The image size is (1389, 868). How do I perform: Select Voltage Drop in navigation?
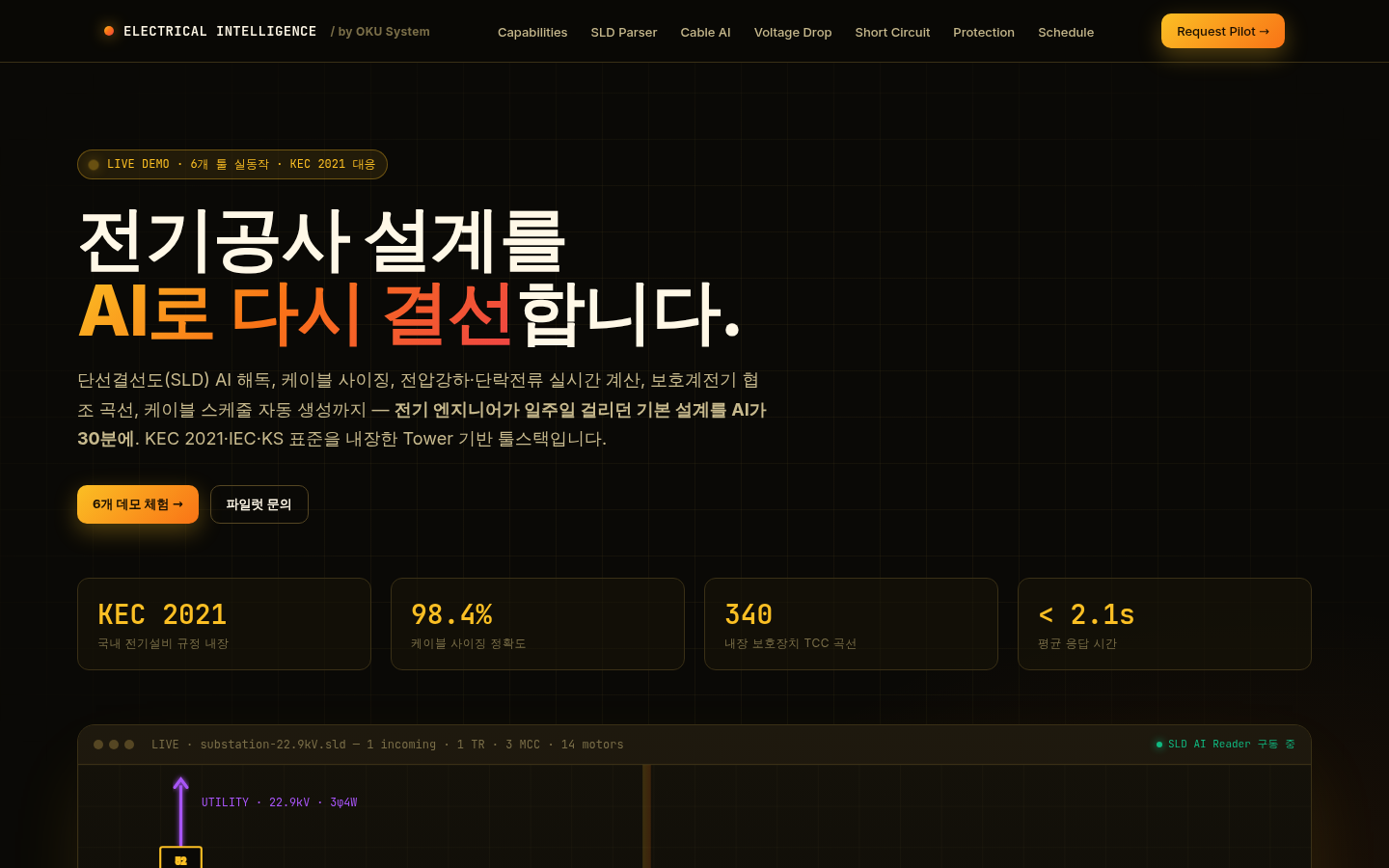793,32
